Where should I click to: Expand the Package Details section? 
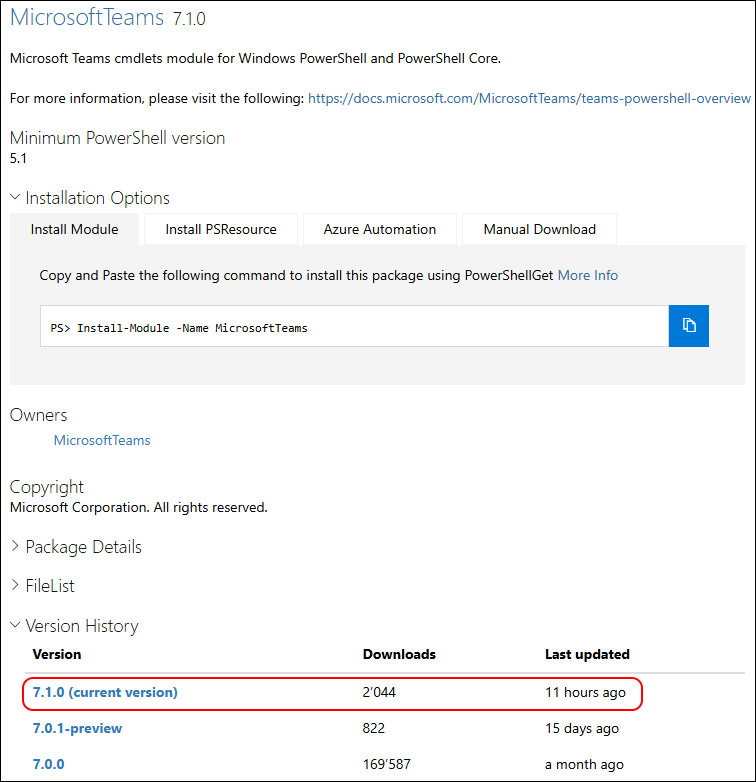point(76,547)
